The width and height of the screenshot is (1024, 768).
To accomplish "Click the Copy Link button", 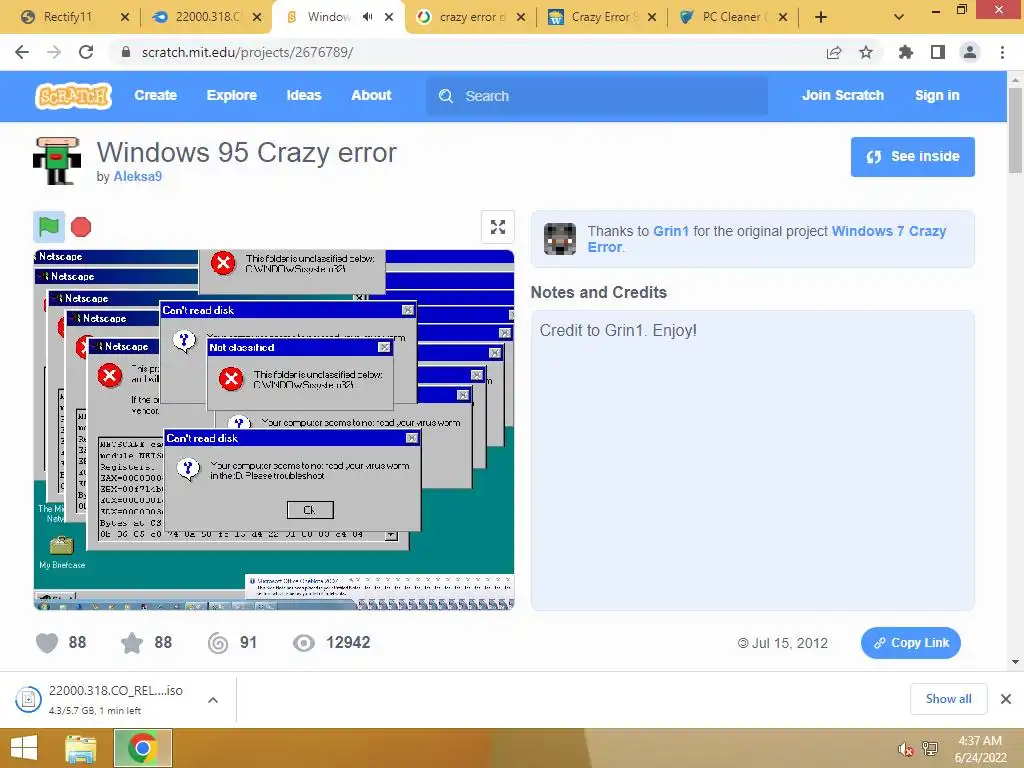I will pyautogui.click(x=910, y=643).
